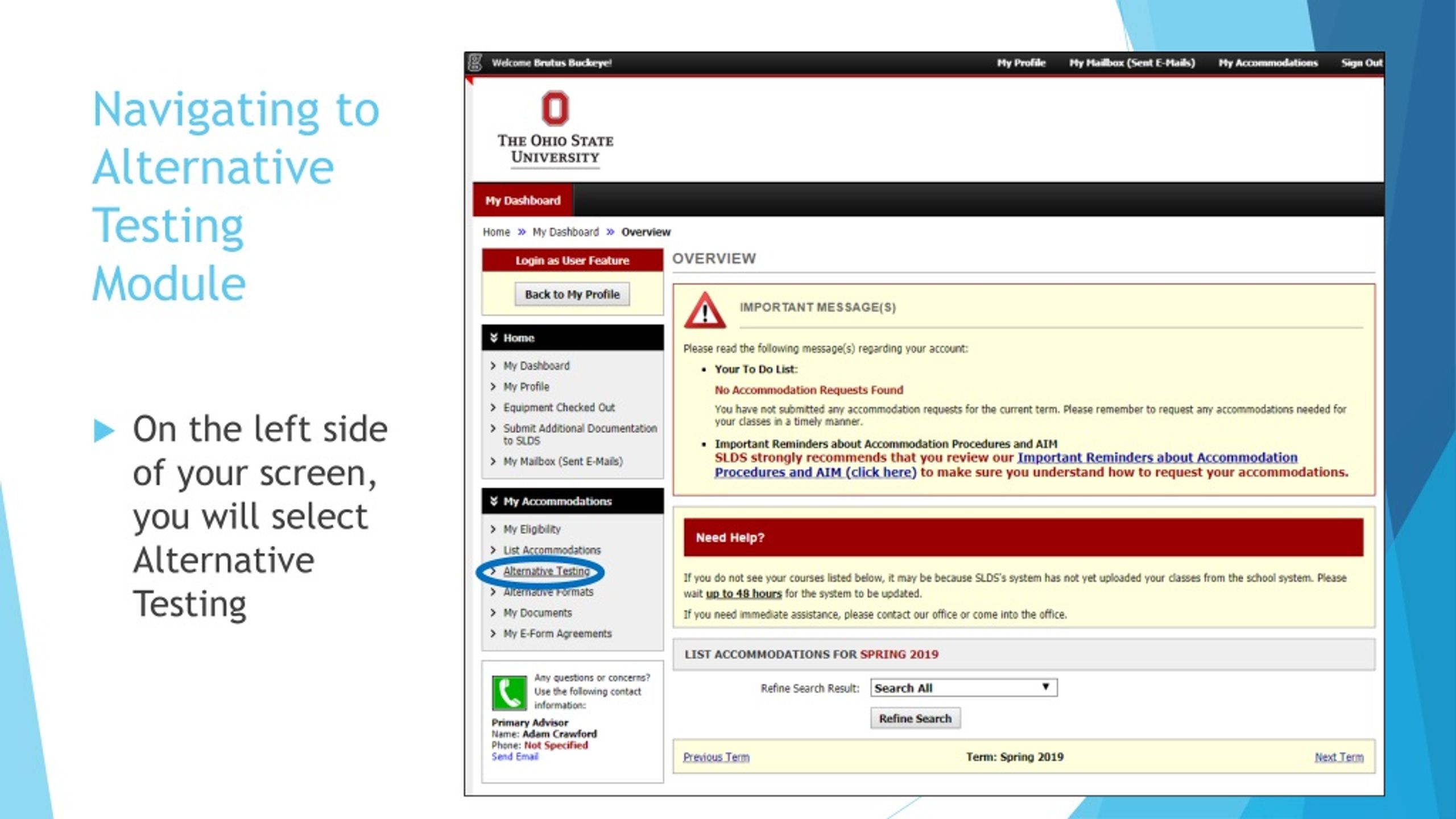Viewport: 1456px width, 819px height.
Task: Collapse the Home sidebar section
Action: coord(494,338)
